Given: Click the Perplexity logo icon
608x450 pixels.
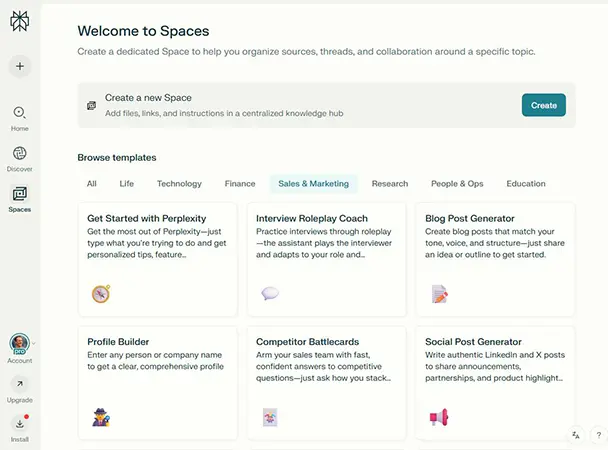Looking at the screenshot, I should pos(19,21).
